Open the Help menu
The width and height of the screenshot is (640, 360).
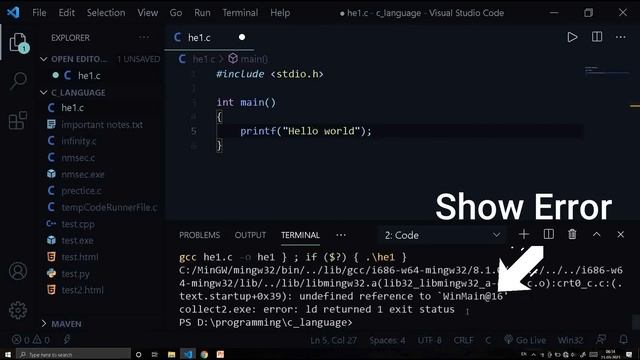tap(280, 13)
